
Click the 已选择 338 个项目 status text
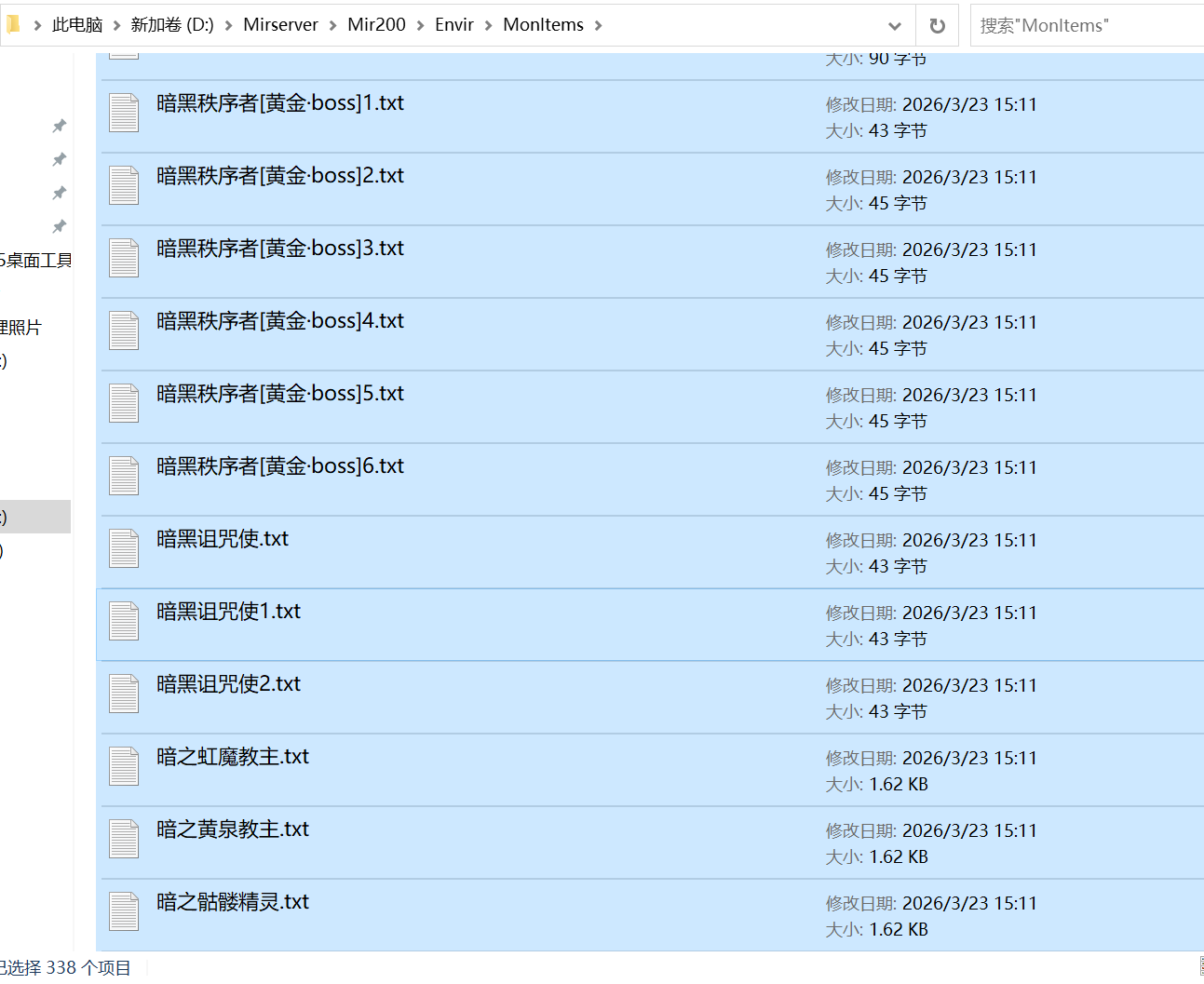click(65, 968)
